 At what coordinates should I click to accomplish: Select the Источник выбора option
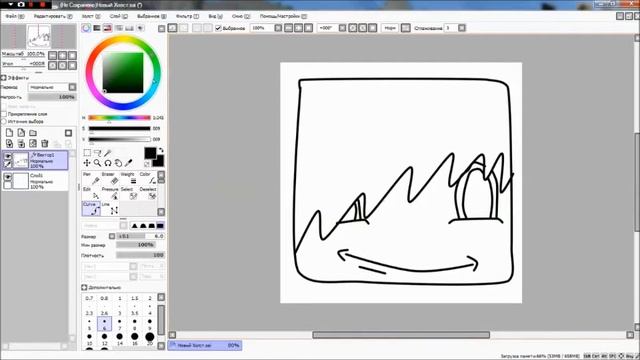pos(4,121)
